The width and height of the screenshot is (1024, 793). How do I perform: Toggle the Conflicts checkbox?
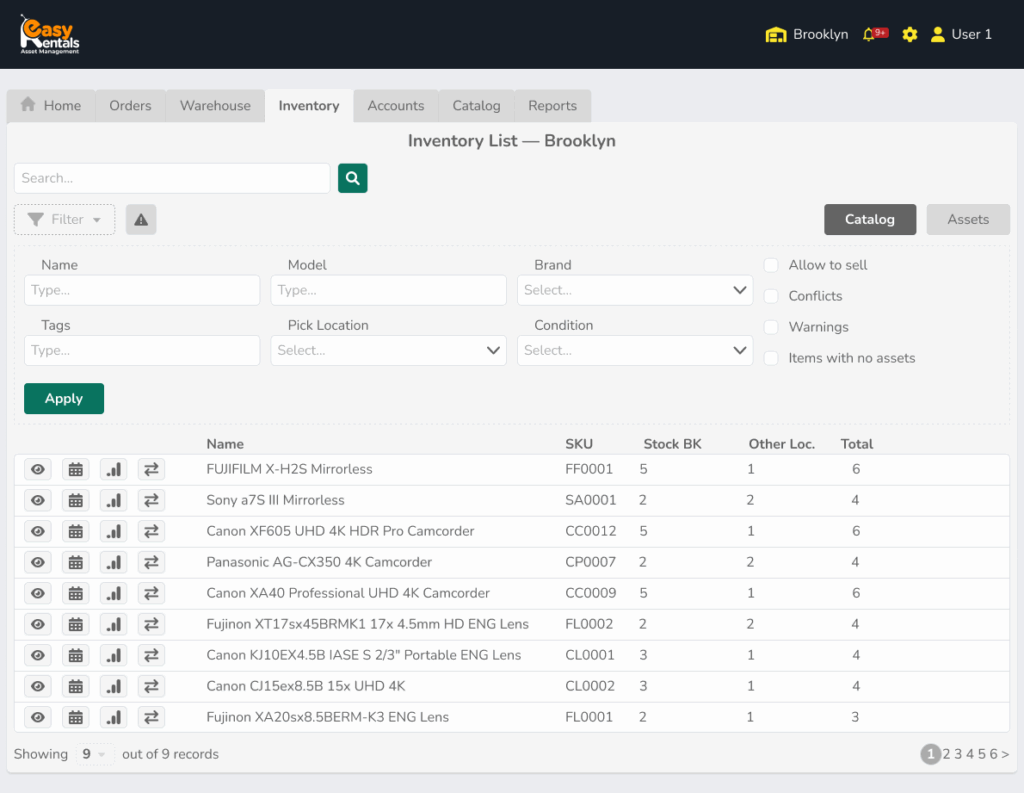click(771, 296)
